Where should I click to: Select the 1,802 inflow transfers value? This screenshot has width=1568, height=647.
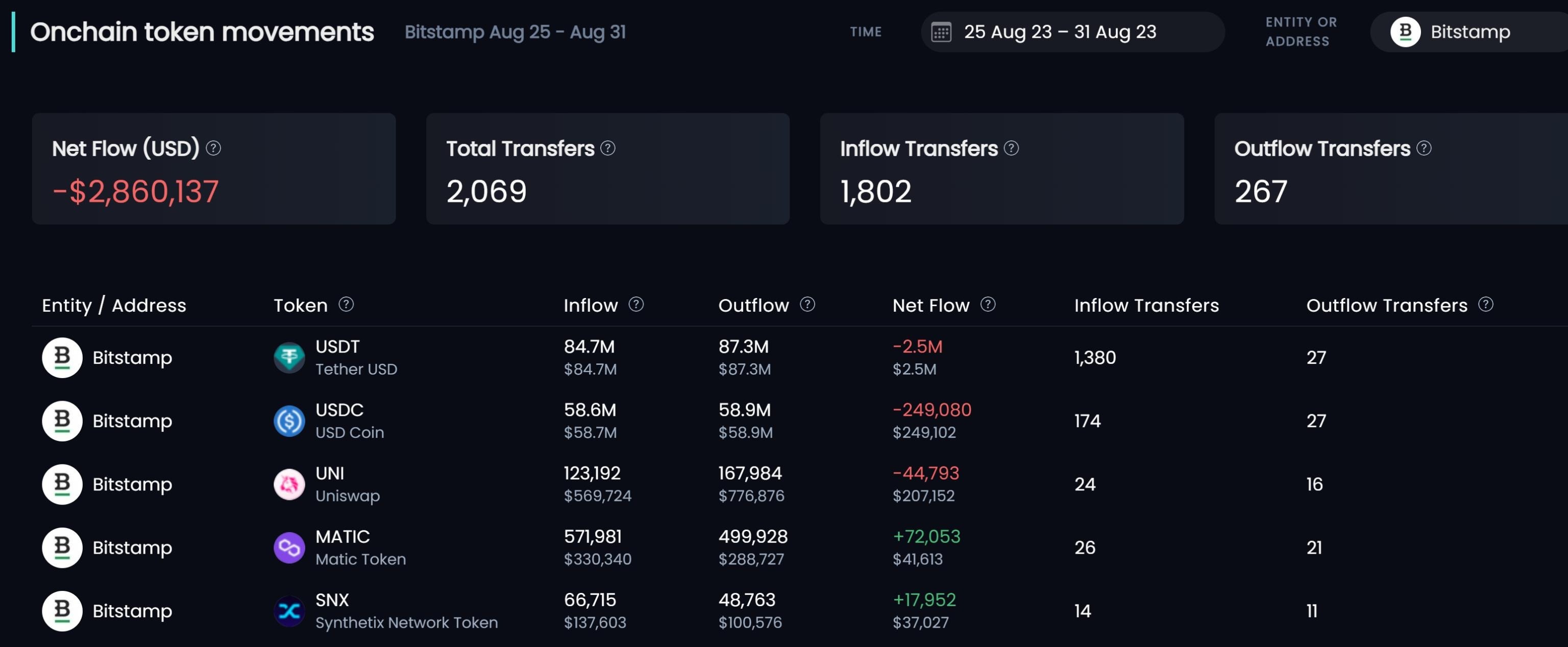tap(876, 191)
